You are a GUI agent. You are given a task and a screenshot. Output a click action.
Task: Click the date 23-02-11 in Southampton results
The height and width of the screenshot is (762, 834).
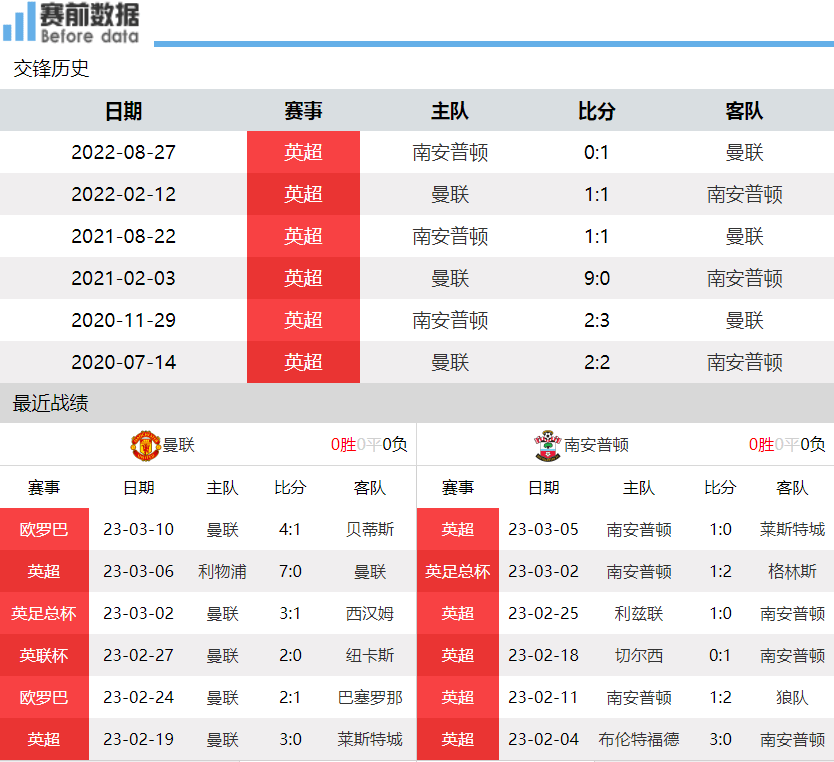(x=543, y=697)
